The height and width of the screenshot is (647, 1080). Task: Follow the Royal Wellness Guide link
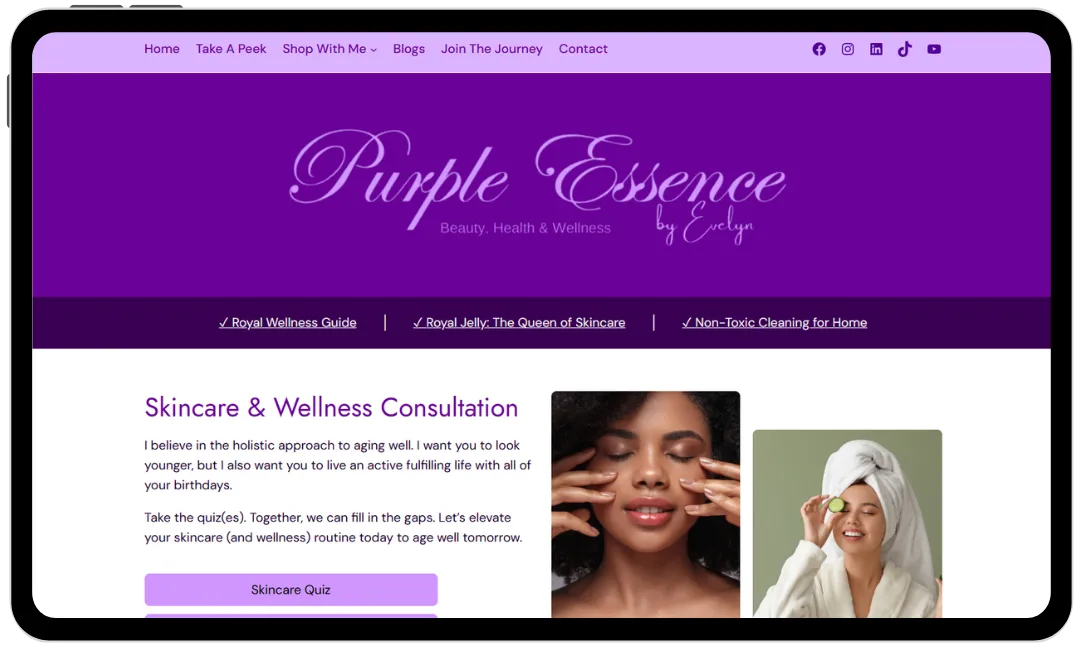click(x=288, y=322)
